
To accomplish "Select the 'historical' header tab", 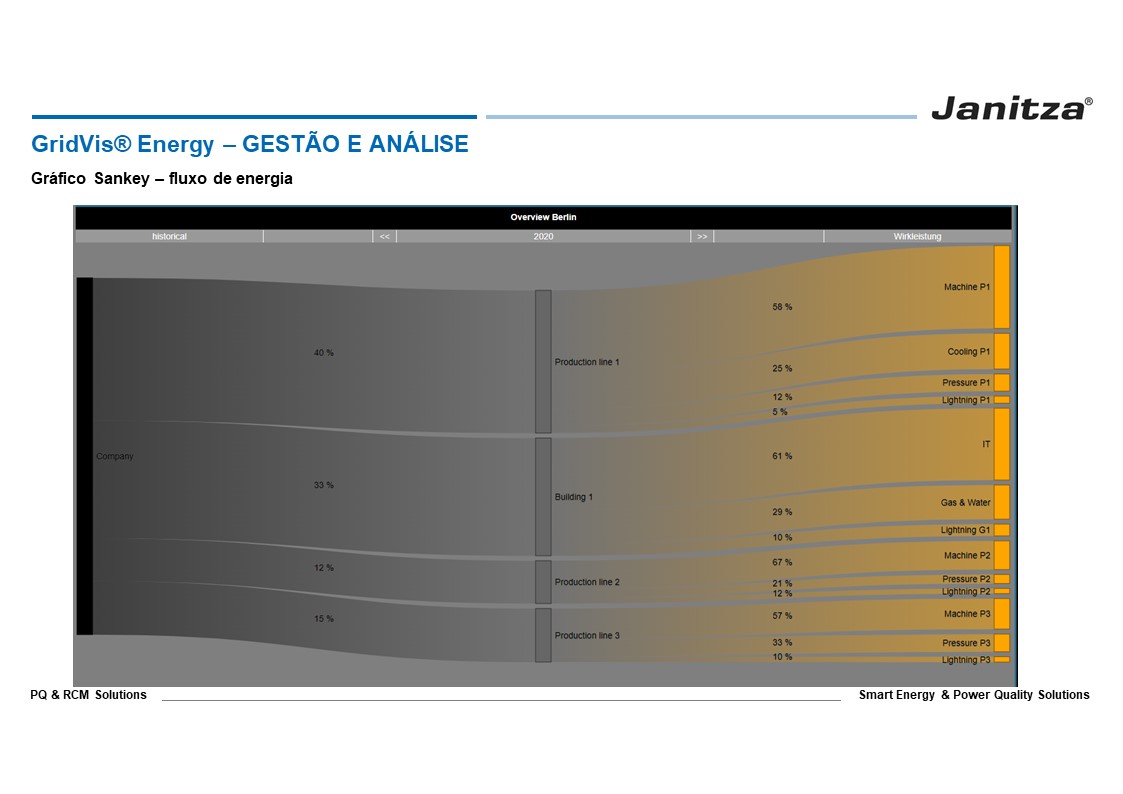I will point(169,236).
